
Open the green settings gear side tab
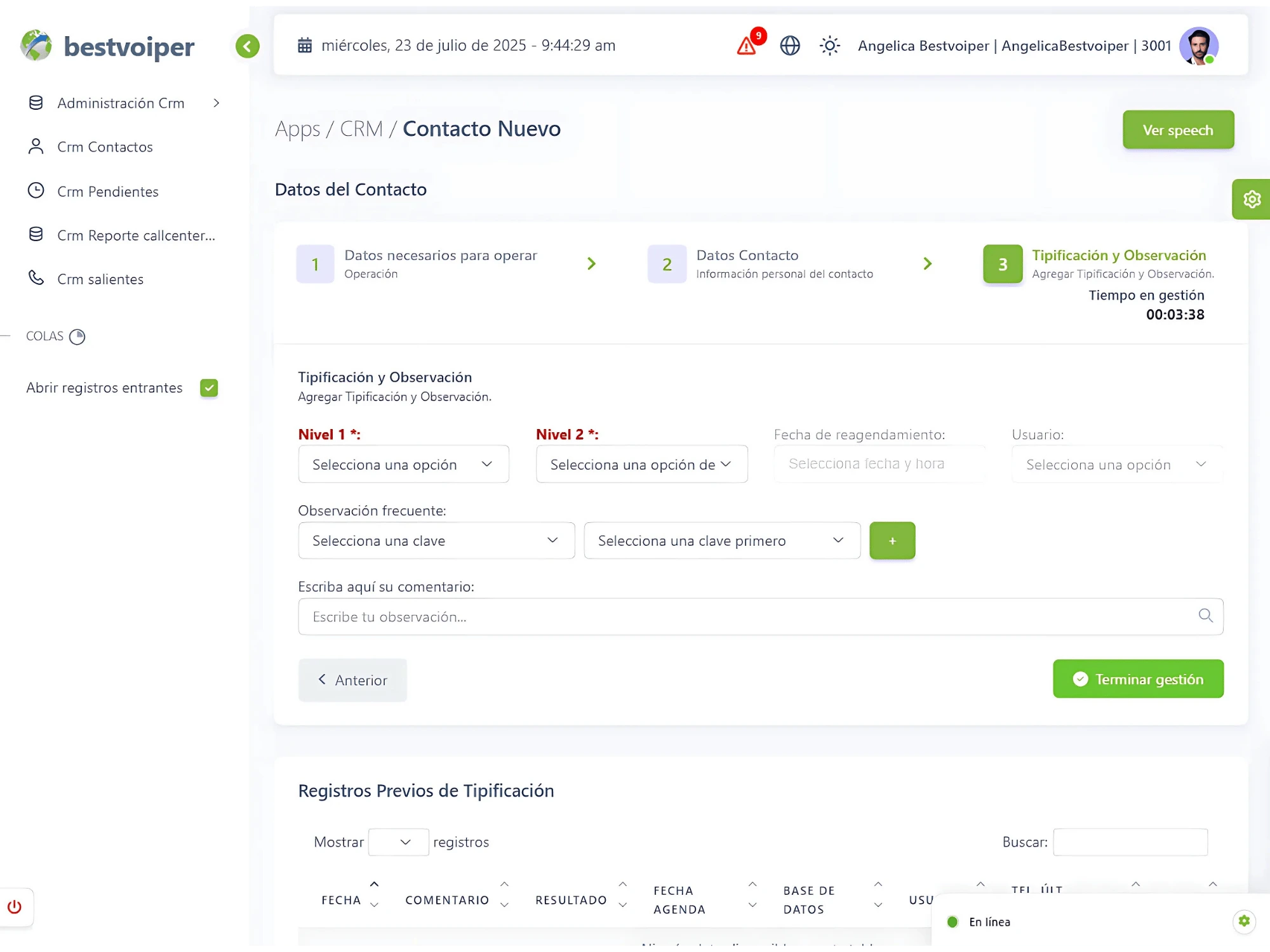(x=1252, y=199)
